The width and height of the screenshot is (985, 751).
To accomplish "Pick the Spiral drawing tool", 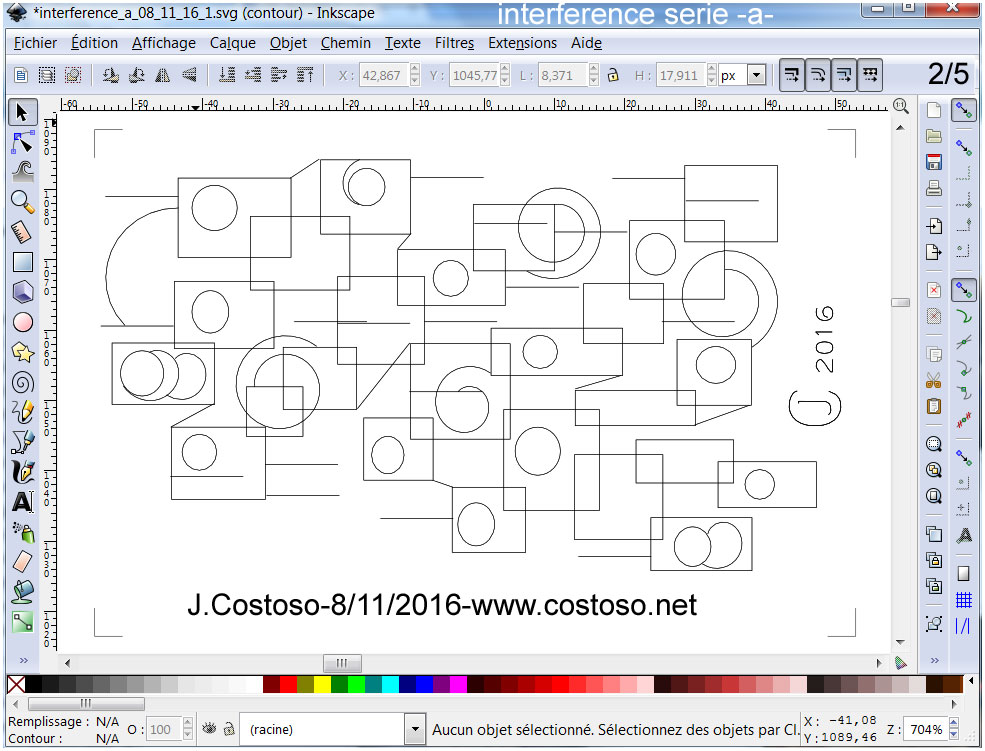I will [x=22, y=382].
